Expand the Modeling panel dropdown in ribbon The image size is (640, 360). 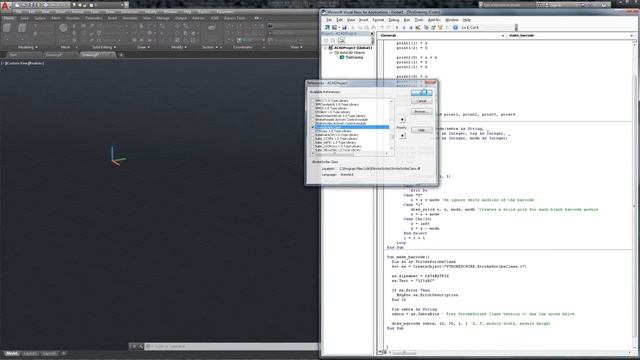[x=28, y=47]
